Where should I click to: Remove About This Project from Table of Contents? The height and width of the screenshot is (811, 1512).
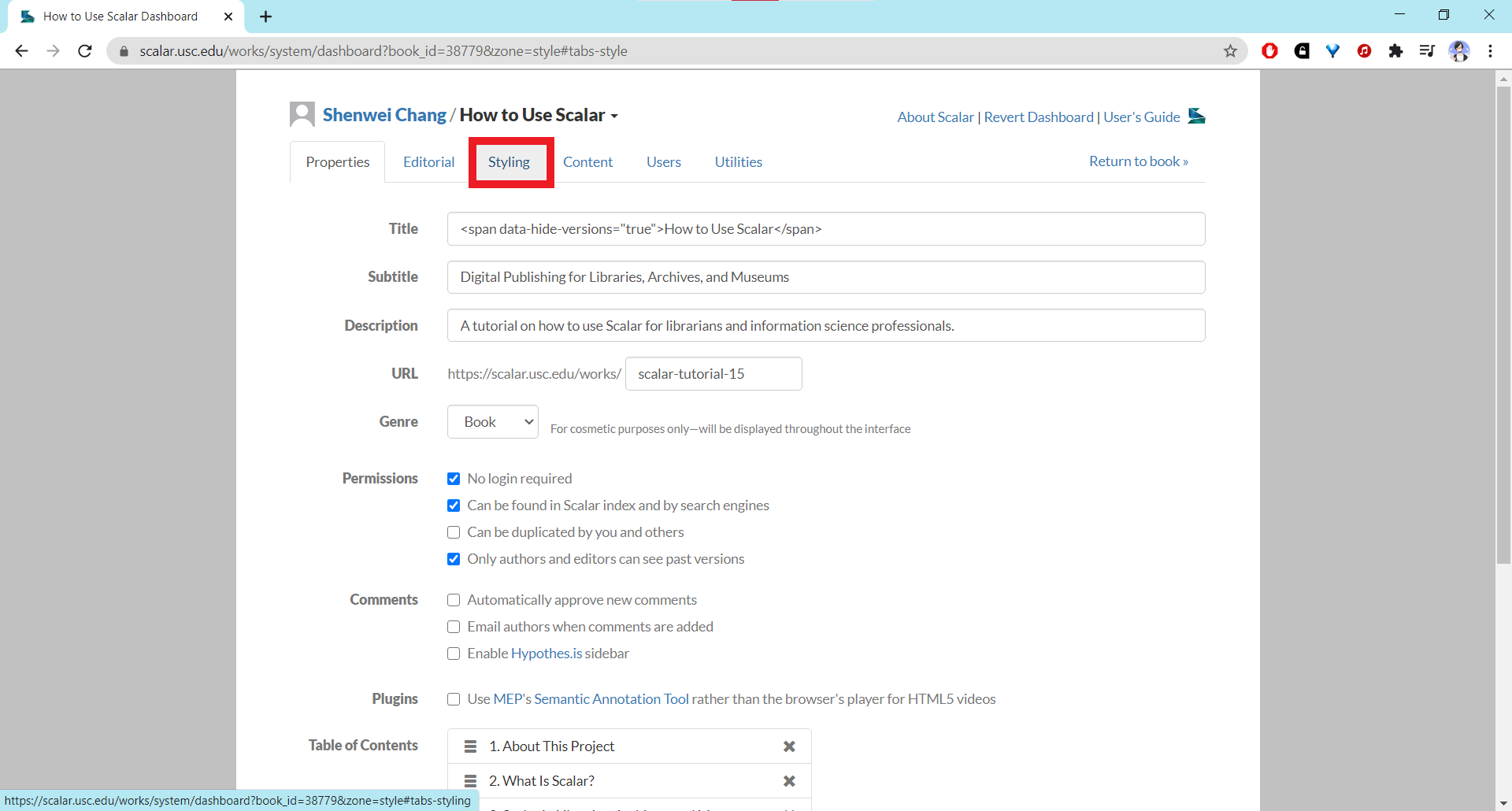point(789,746)
